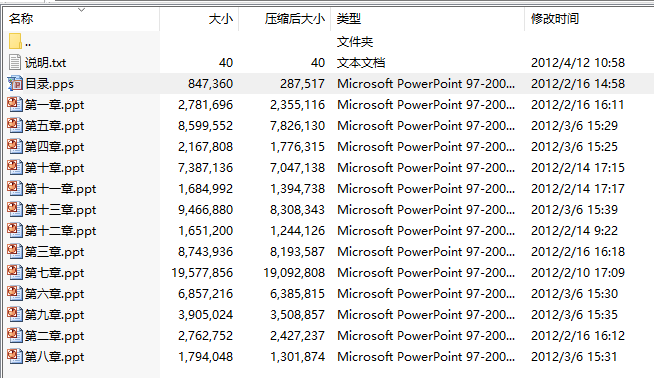Select the file name 第十三章.ppt
Image resolution: width=654 pixels, height=378 pixels.
(x=60, y=210)
